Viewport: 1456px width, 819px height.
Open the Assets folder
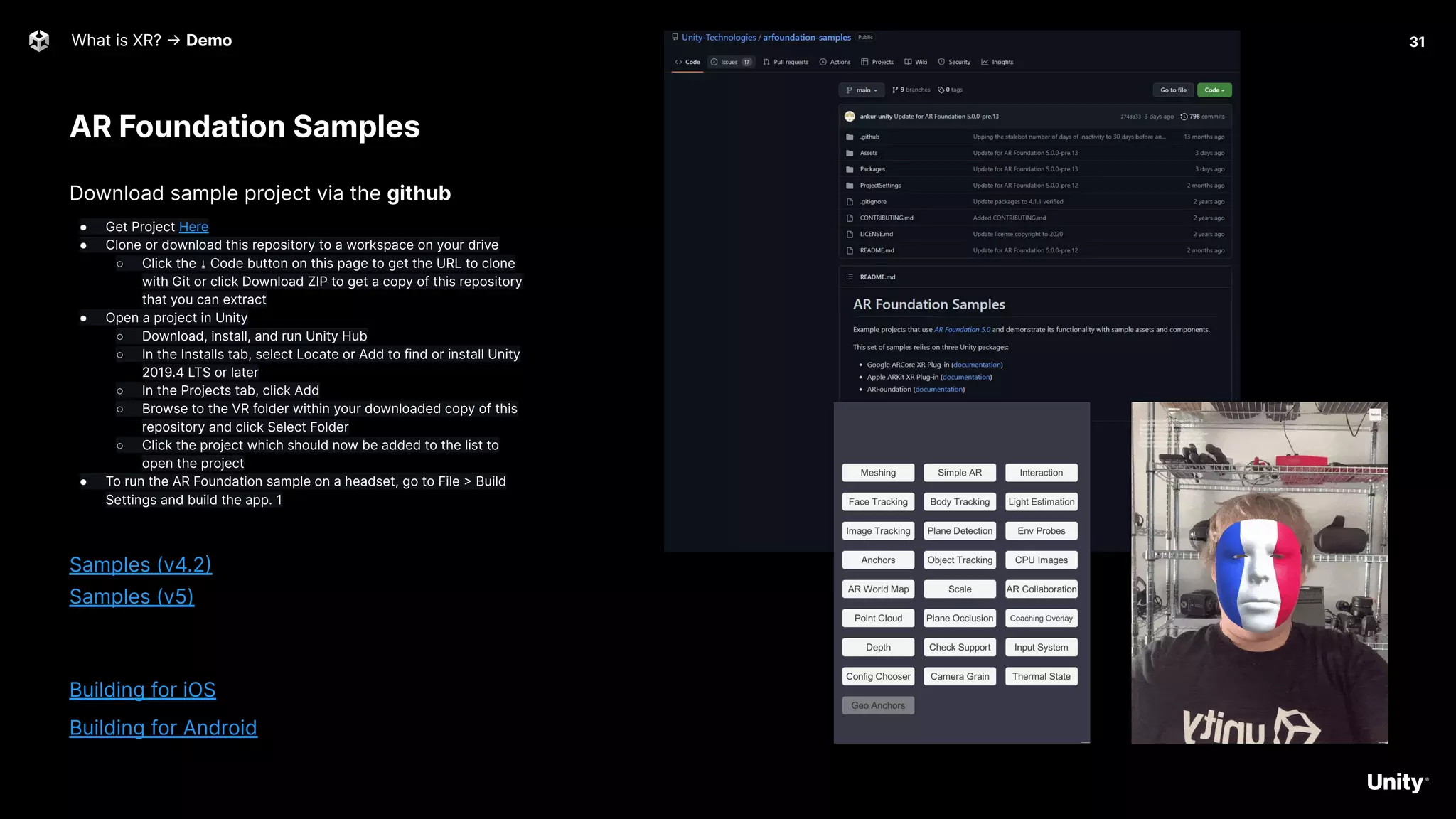point(868,153)
